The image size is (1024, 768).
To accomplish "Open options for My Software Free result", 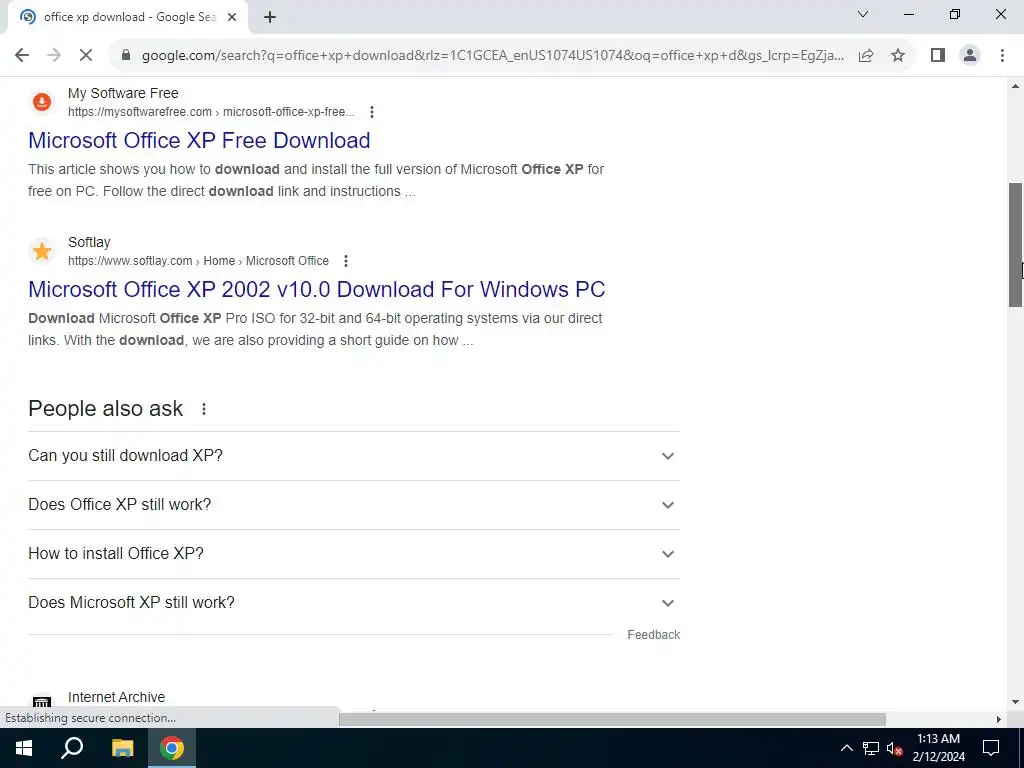I will pyautogui.click(x=372, y=112).
